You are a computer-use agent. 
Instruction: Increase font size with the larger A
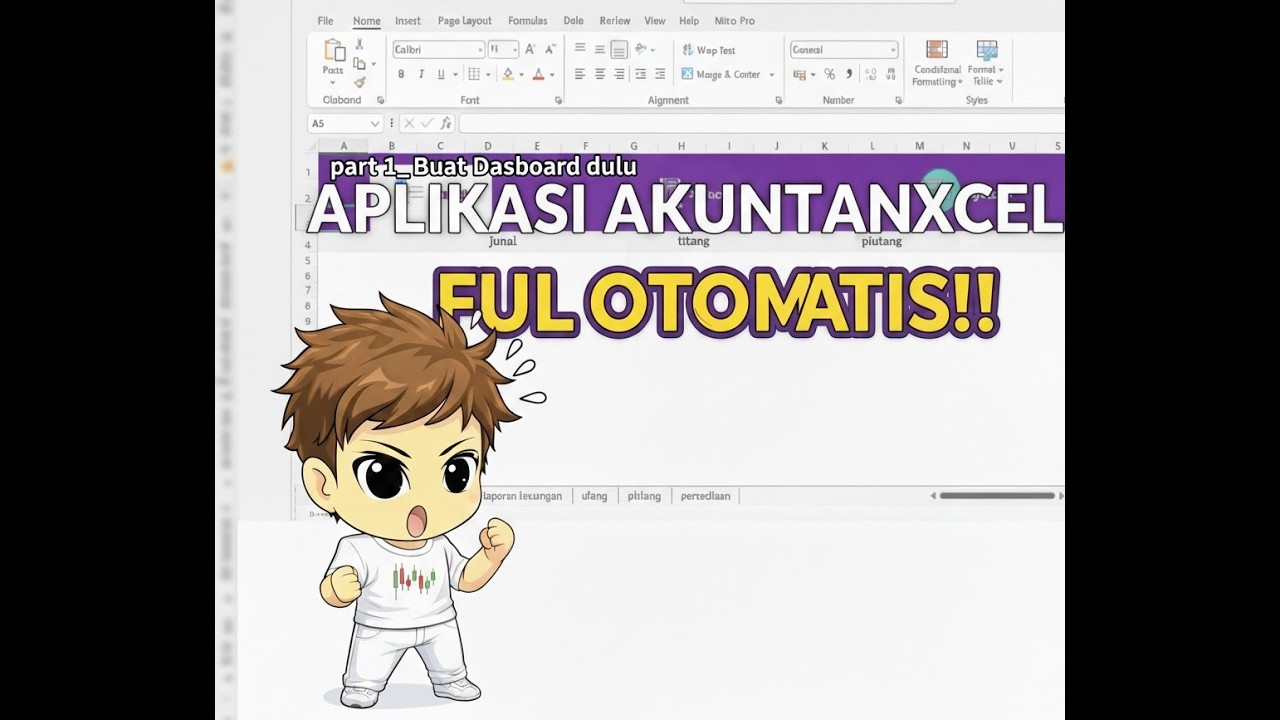[x=531, y=49]
